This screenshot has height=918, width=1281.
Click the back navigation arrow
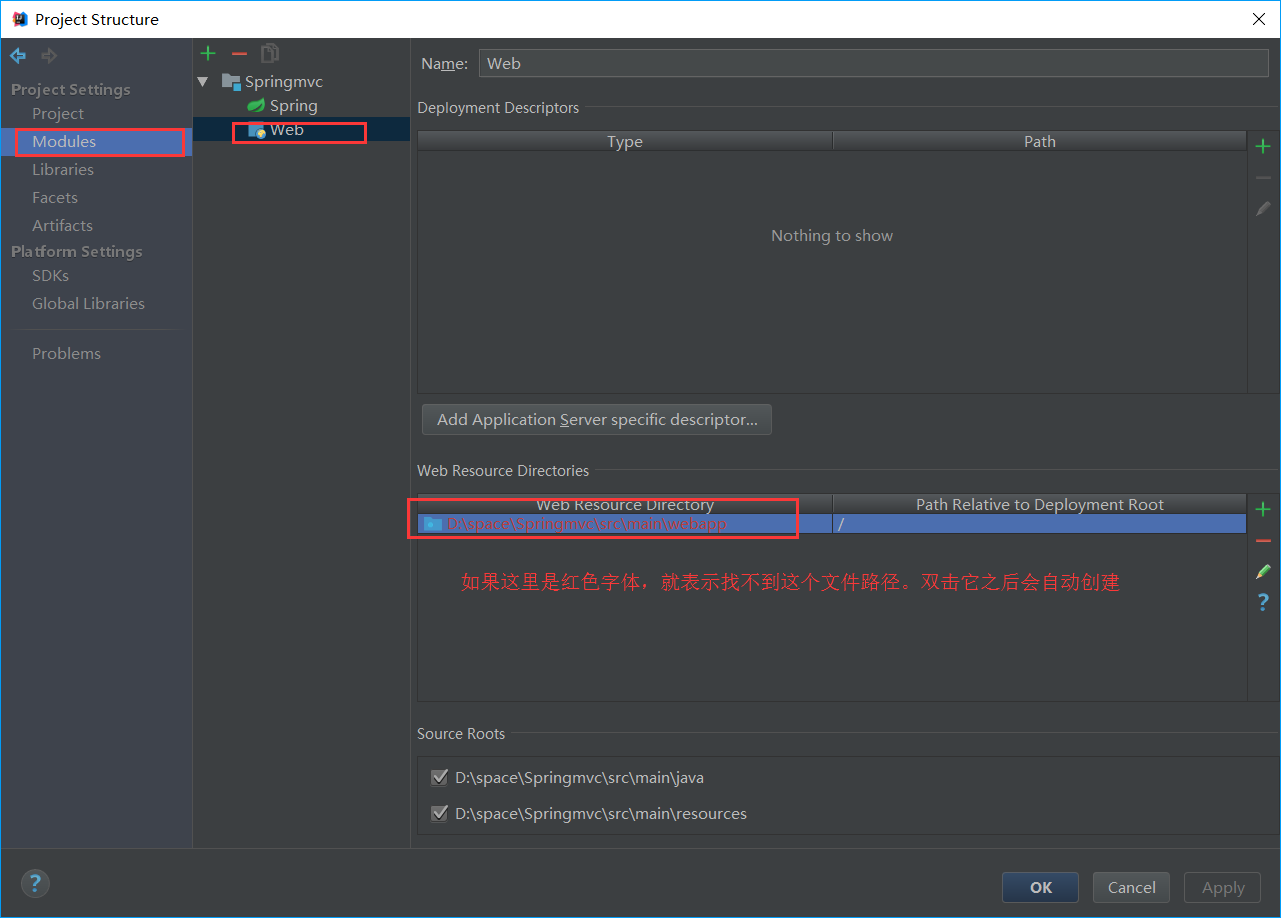click(x=18, y=56)
